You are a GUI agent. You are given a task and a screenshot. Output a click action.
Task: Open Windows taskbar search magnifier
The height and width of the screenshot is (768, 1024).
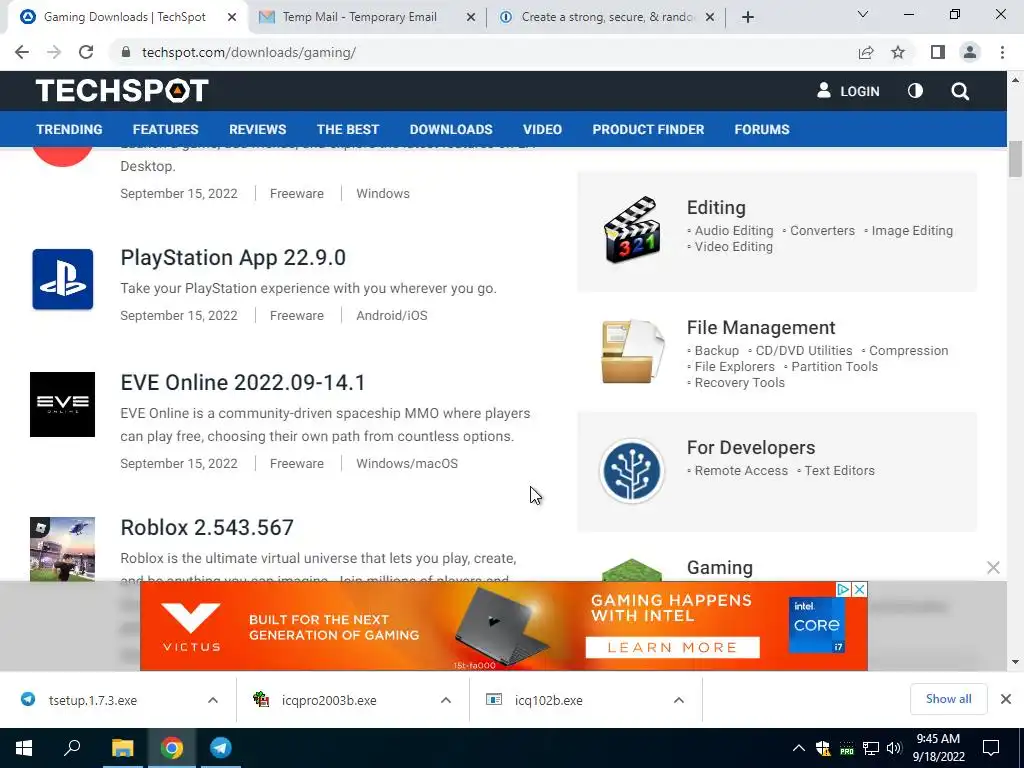click(x=72, y=747)
